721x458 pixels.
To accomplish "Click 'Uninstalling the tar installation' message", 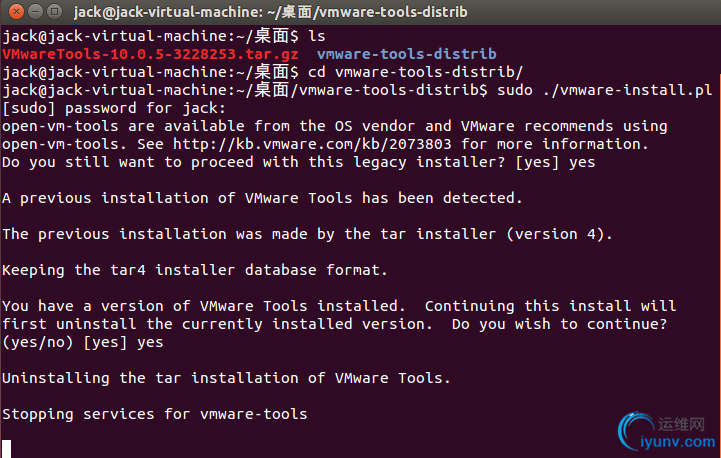I will tap(226, 378).
